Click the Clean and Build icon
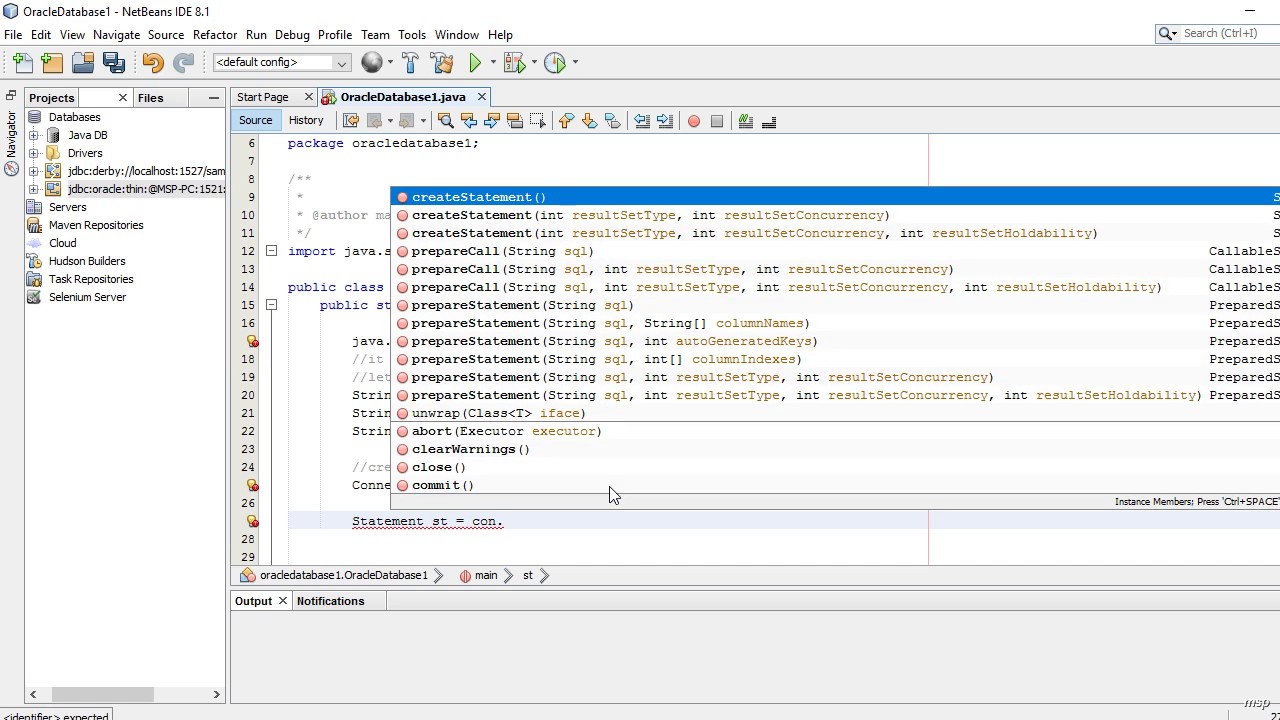 [442, 62]
